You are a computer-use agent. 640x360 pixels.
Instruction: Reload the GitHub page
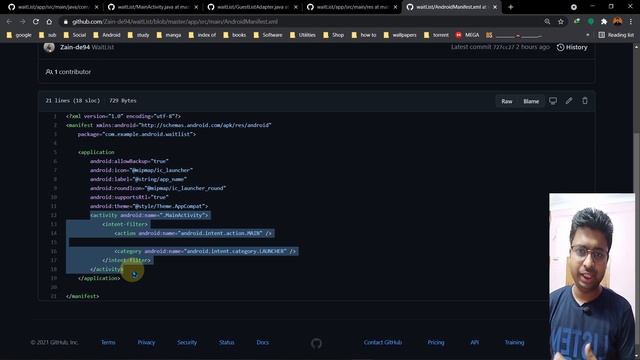36,22
